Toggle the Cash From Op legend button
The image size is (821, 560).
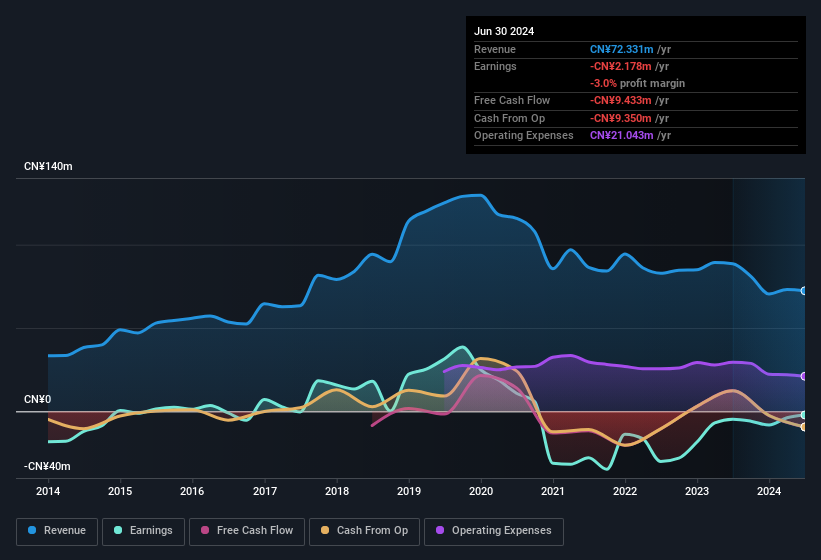tap(364, 532)
